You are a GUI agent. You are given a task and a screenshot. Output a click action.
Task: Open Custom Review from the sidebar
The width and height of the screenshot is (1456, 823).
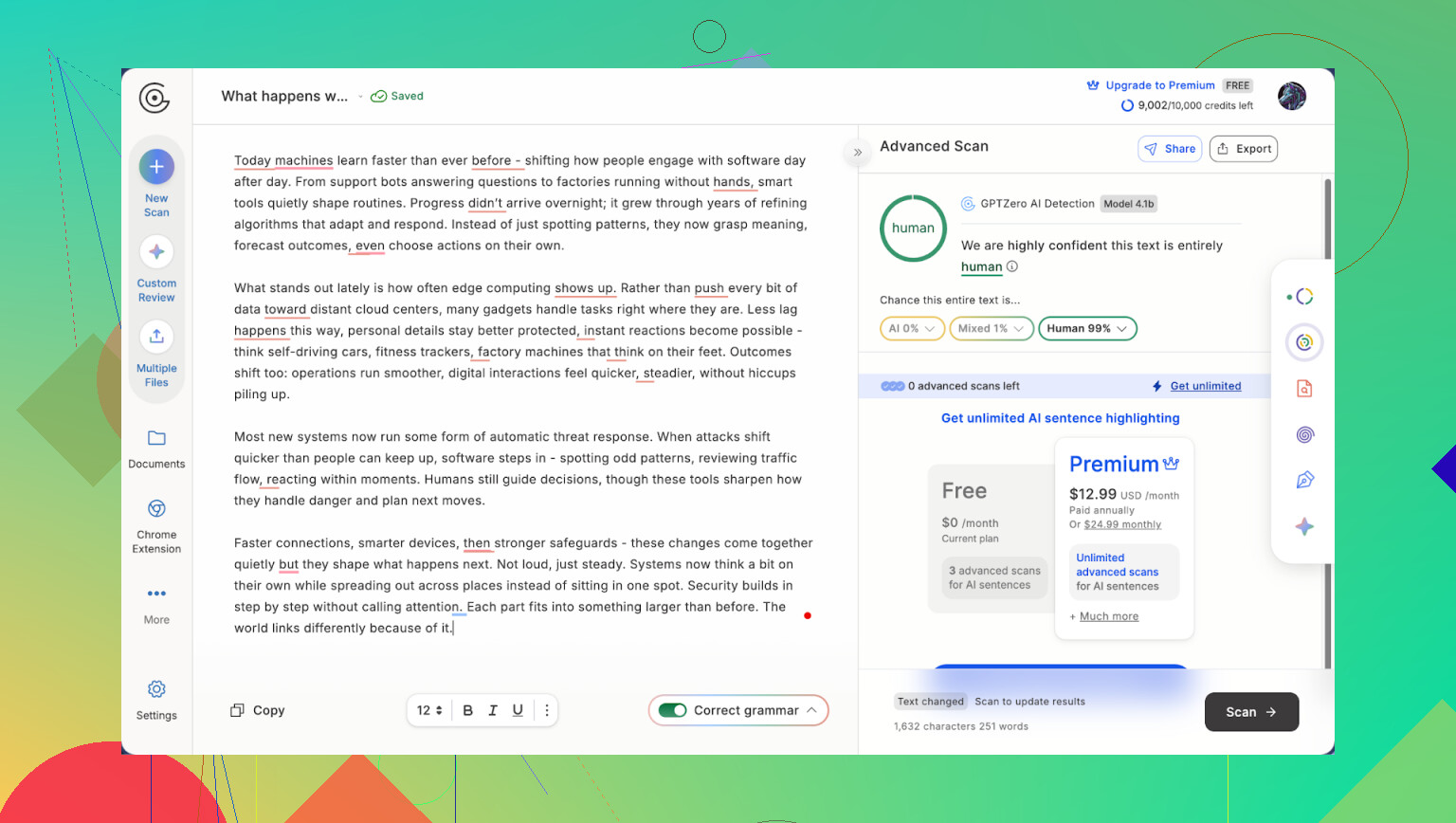156,252
